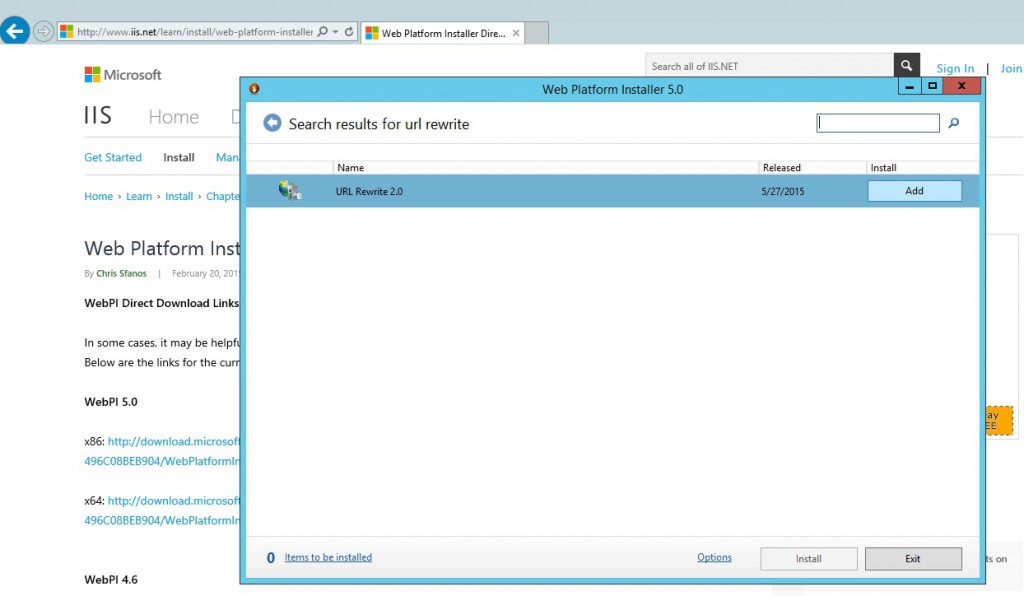The height and width of the screenshot is (596, 1024).
Task: Select the Install sub-navigation item
Action: tap(179, 157)
